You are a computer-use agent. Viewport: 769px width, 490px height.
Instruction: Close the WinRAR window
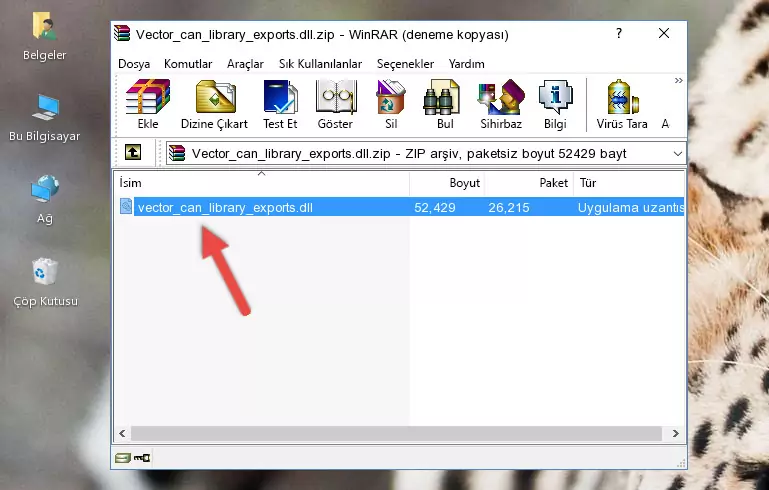pyautogui.click(x=664, y=33)
